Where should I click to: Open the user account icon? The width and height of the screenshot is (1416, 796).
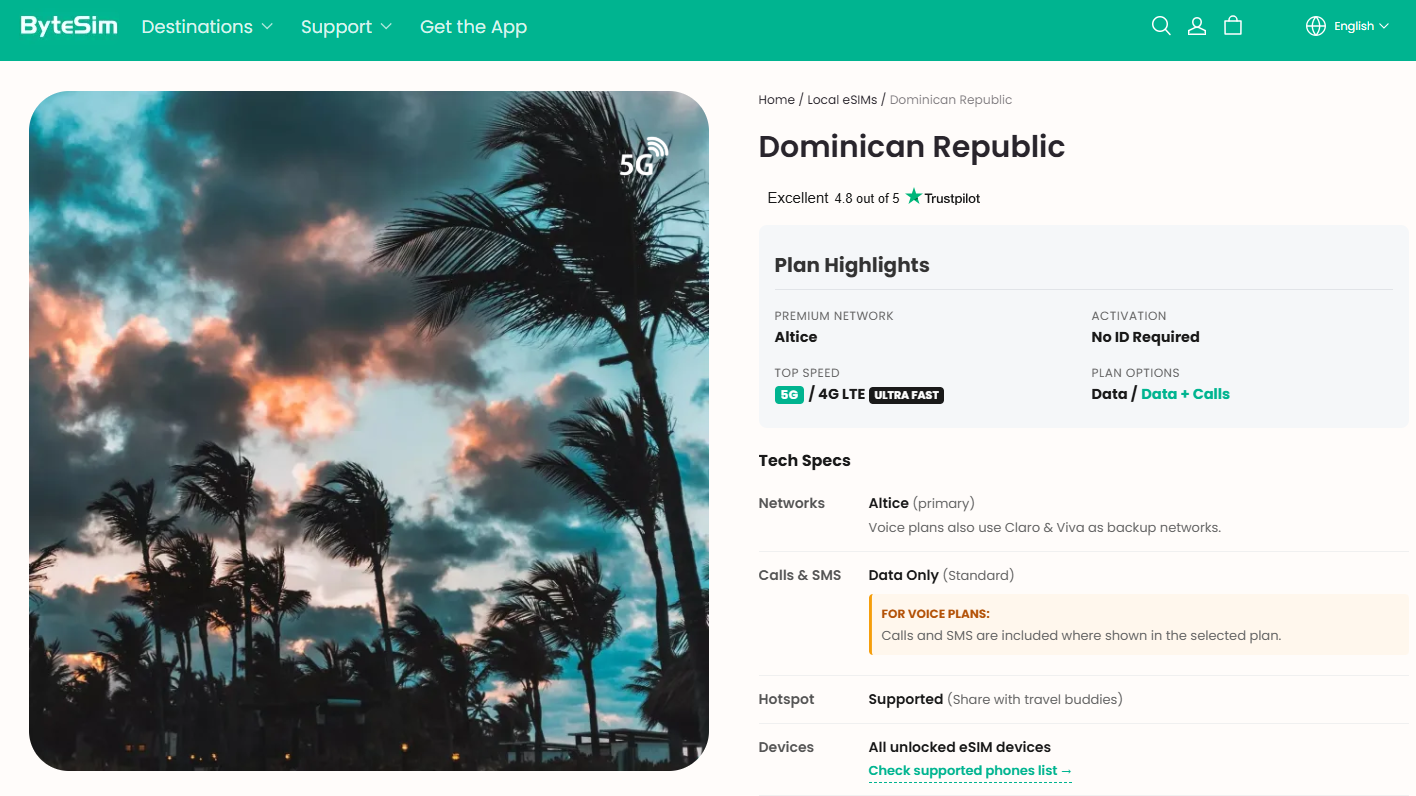click(x=1197, y=26)
